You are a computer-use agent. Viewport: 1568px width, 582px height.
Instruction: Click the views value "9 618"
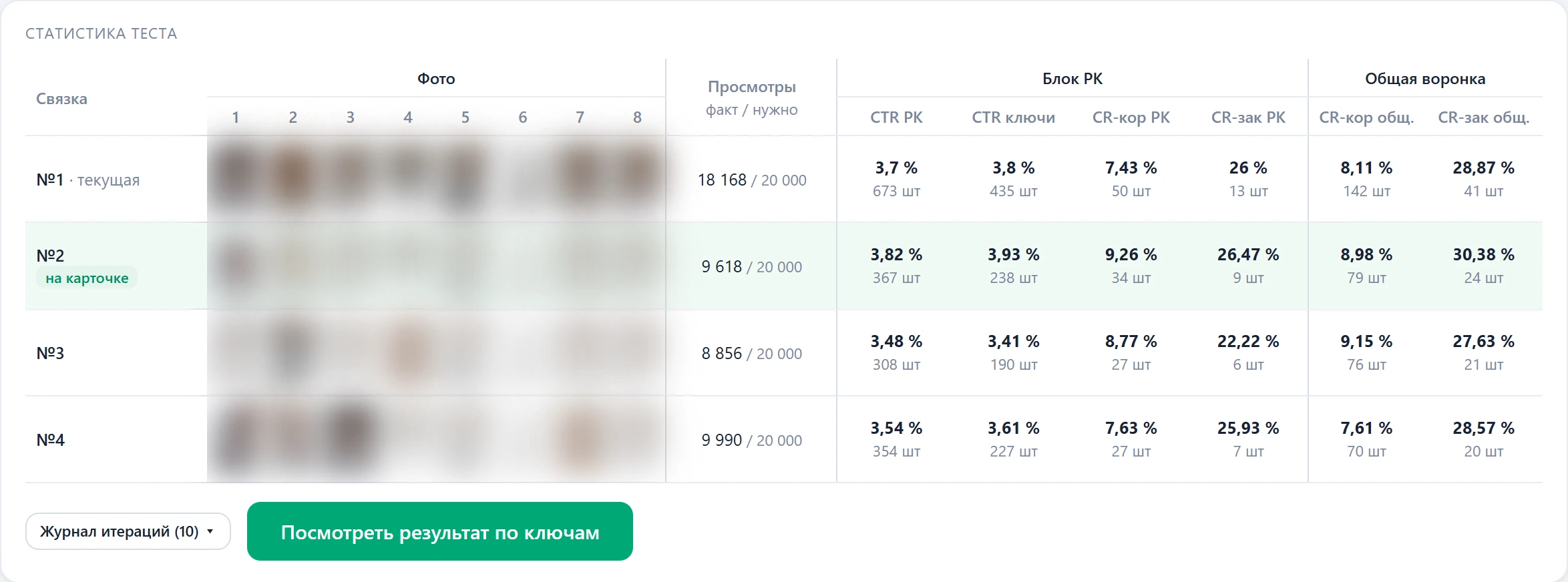click(x=722, y=267)
